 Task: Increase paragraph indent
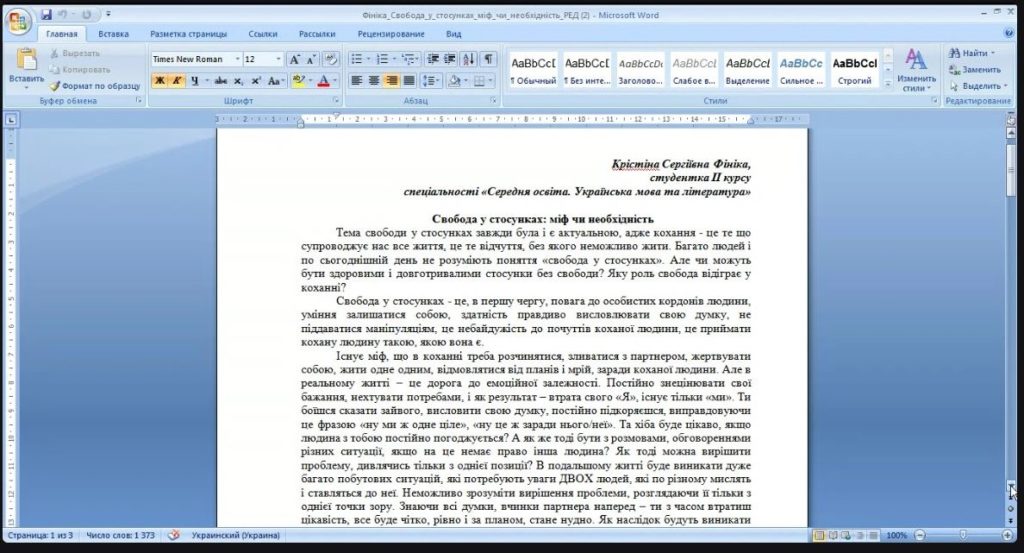(x=449, y=59)
